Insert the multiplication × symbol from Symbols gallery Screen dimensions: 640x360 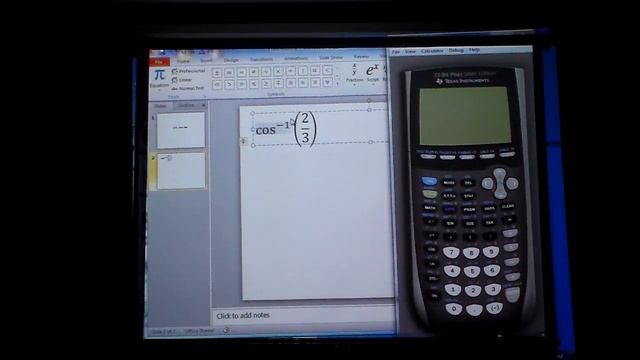coord(278,72)
